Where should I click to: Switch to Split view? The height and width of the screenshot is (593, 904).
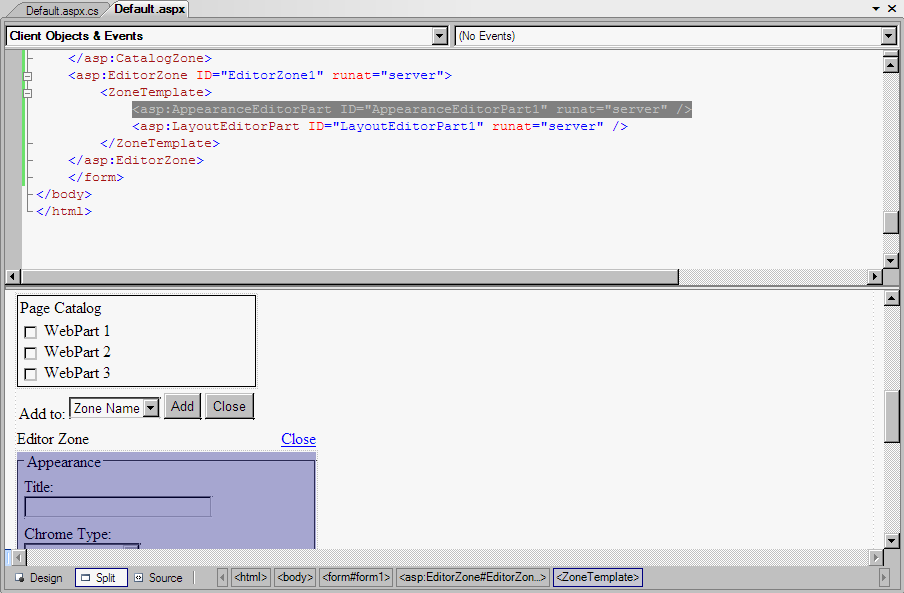tap(101, 577)
